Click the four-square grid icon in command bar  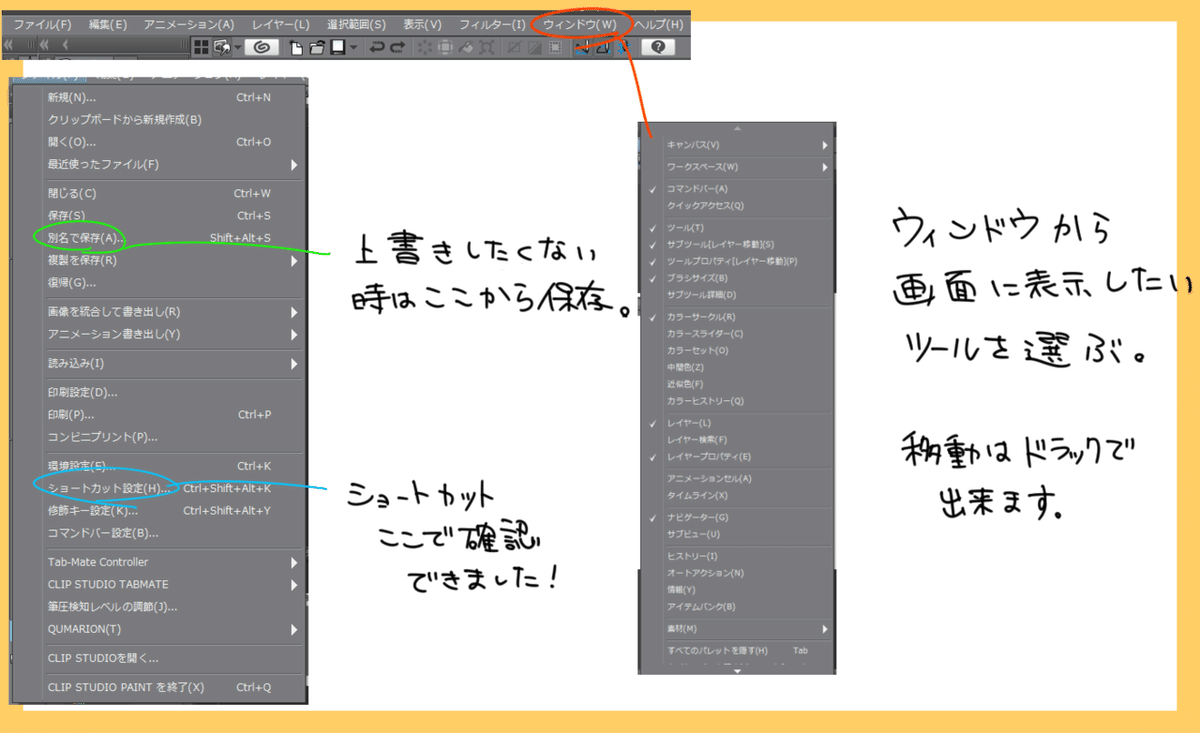[x=201, y=46]
